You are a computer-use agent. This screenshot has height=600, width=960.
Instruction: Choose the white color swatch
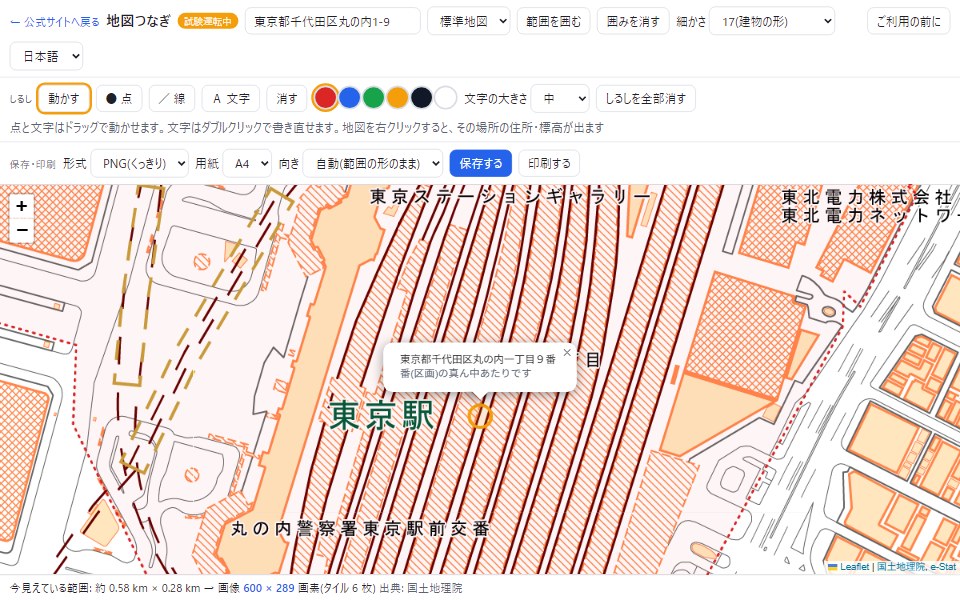[446, 98]
